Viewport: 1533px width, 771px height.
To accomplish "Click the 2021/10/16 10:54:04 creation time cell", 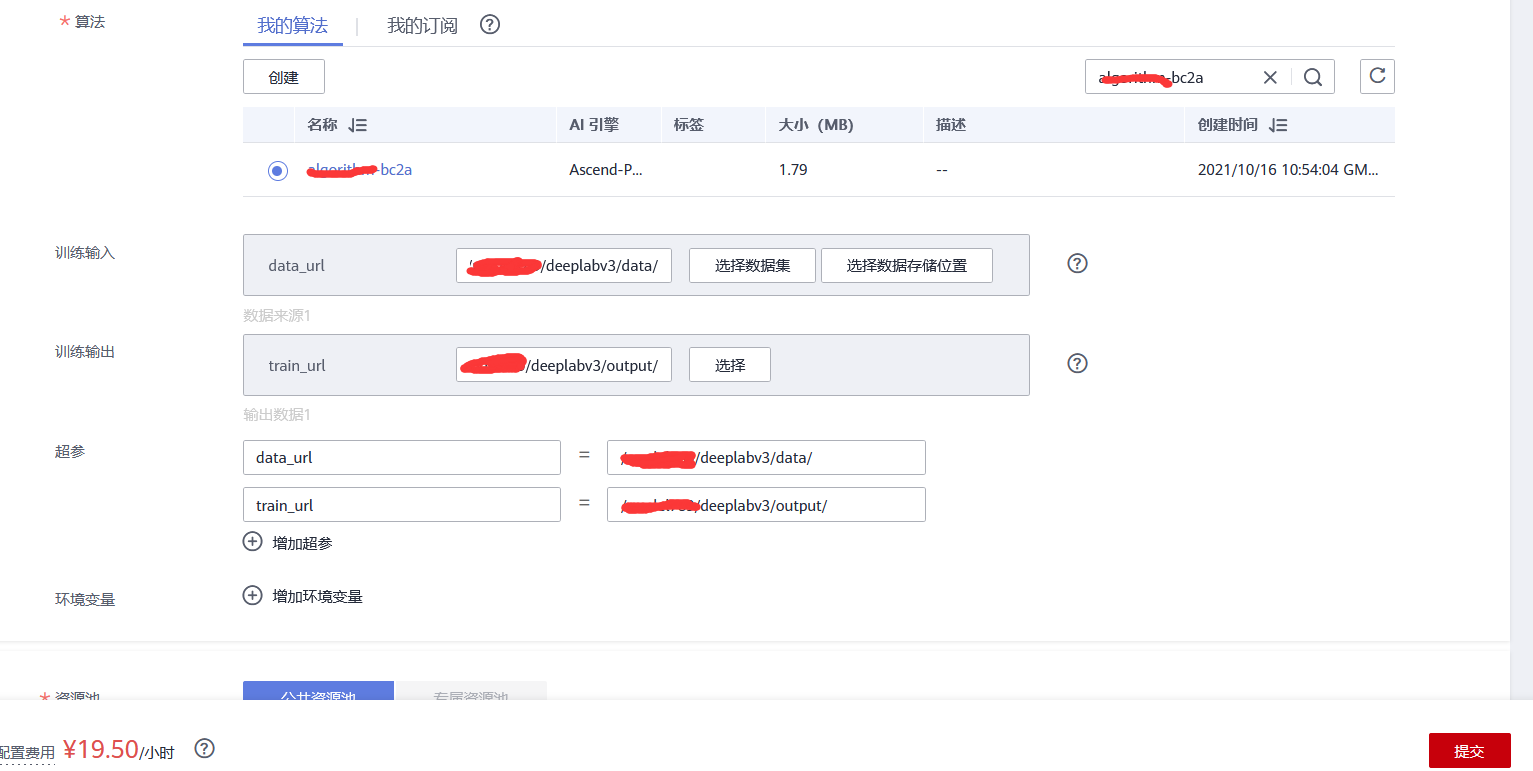I will 1288,170.
